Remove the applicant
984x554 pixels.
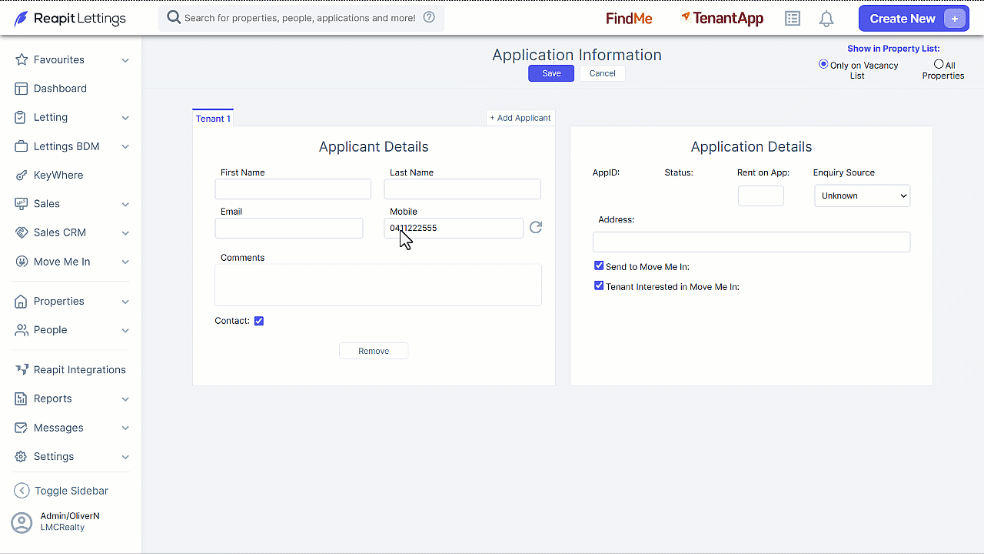(373, 351)
